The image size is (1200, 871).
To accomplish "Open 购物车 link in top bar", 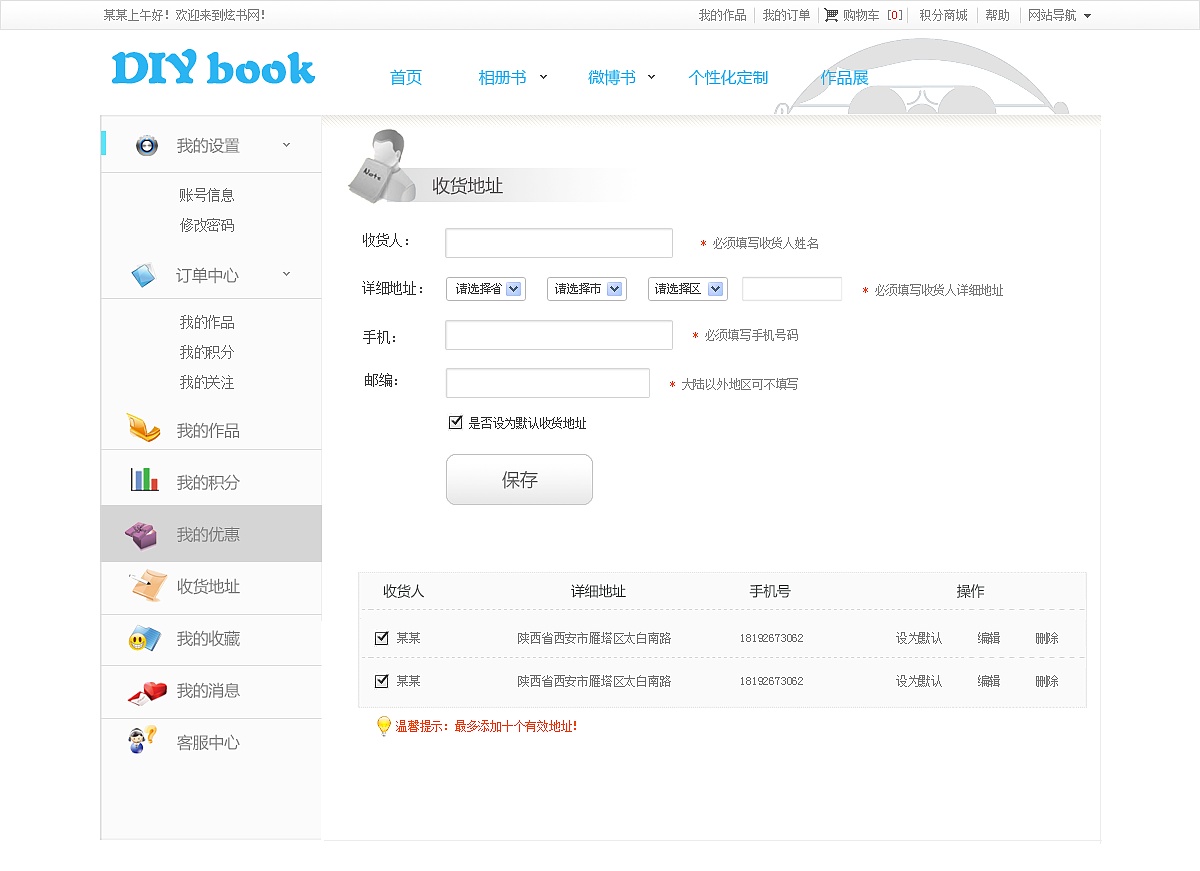I will (x=861, y=15).
